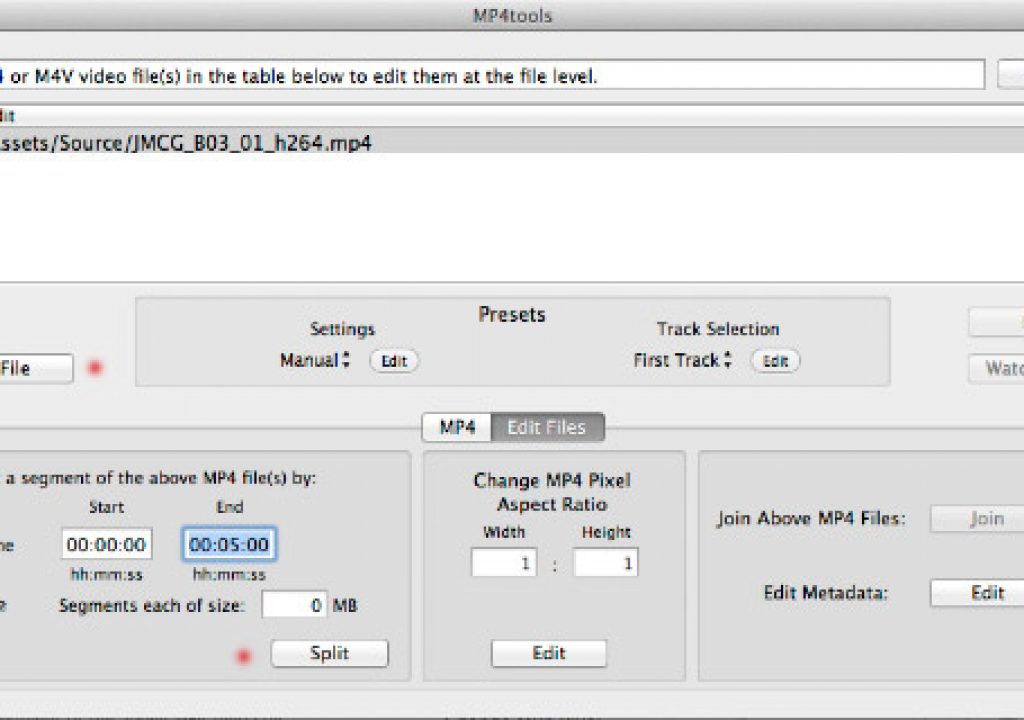Click the aspect ratio Width field
Viewport: 1024px width, 720px height.
(504, 563)
